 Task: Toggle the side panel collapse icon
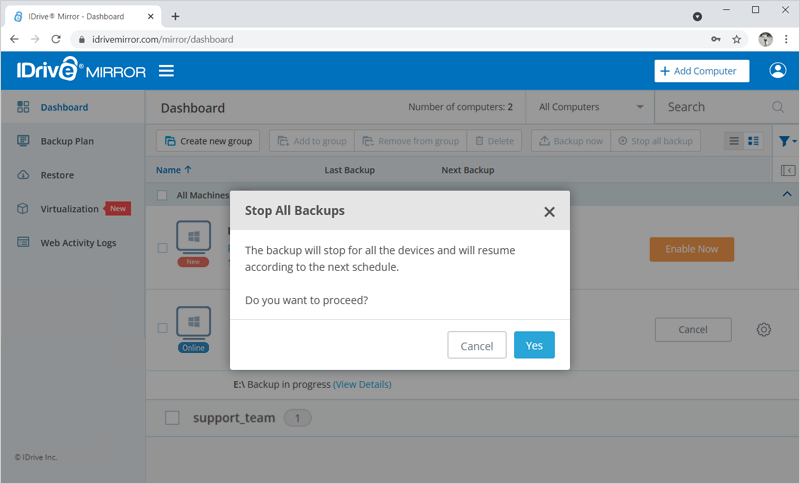(x=788, y=170)
